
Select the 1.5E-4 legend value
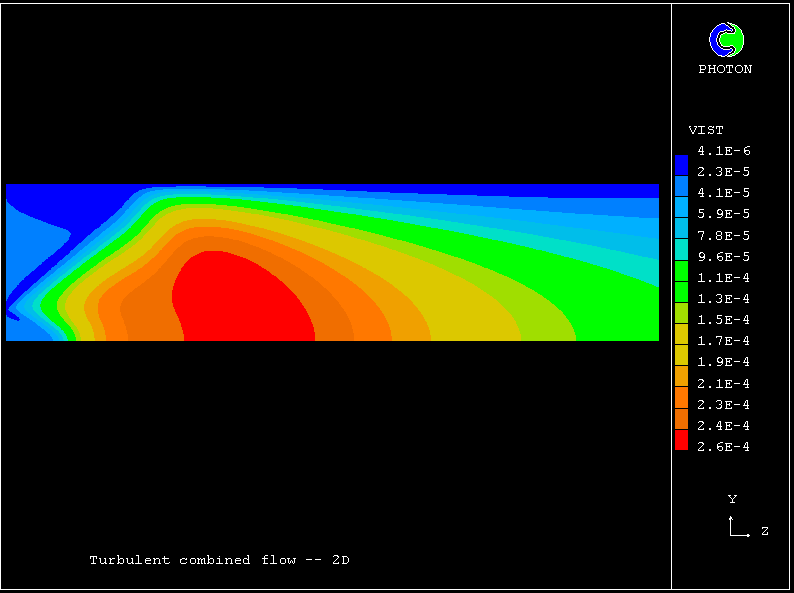(724, 320)
